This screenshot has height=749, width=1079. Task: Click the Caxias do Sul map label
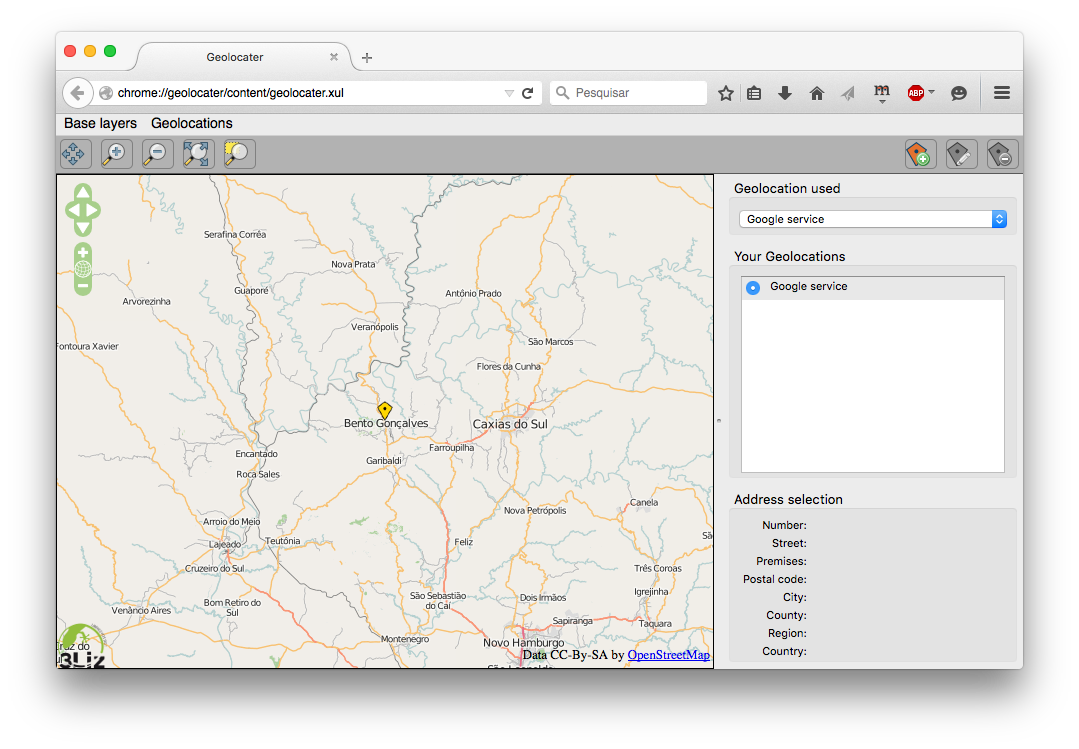pyautogui.click(x=510, y=424)
